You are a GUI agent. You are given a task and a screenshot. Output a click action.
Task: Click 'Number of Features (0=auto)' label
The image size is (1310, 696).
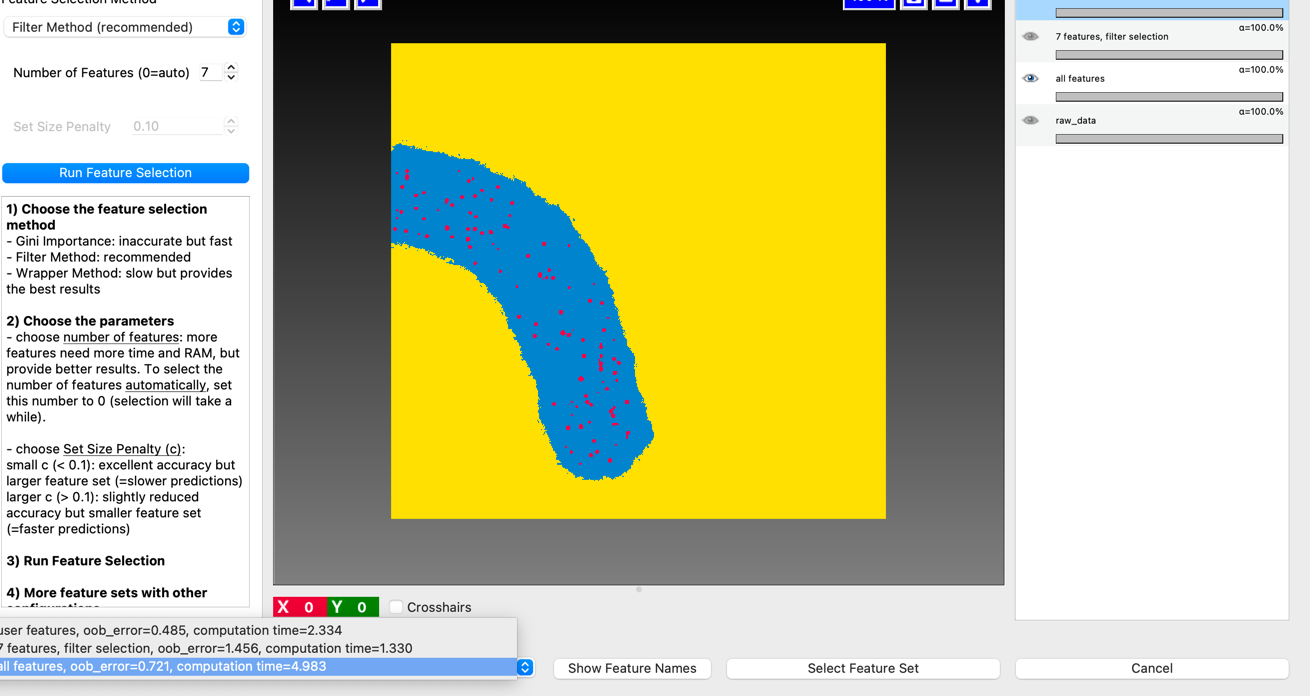click(101, 73)
